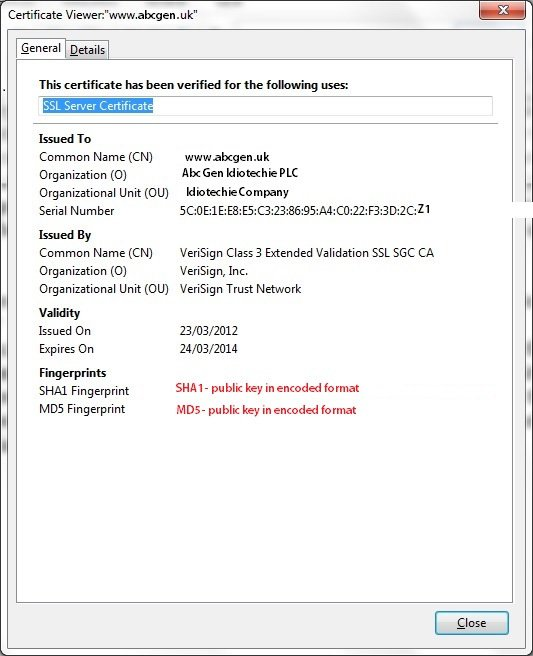The height and width of the screenshot is (656, 533).
Task: Click the VeriSign, Inc. organization value
Action: coord(214,271)
